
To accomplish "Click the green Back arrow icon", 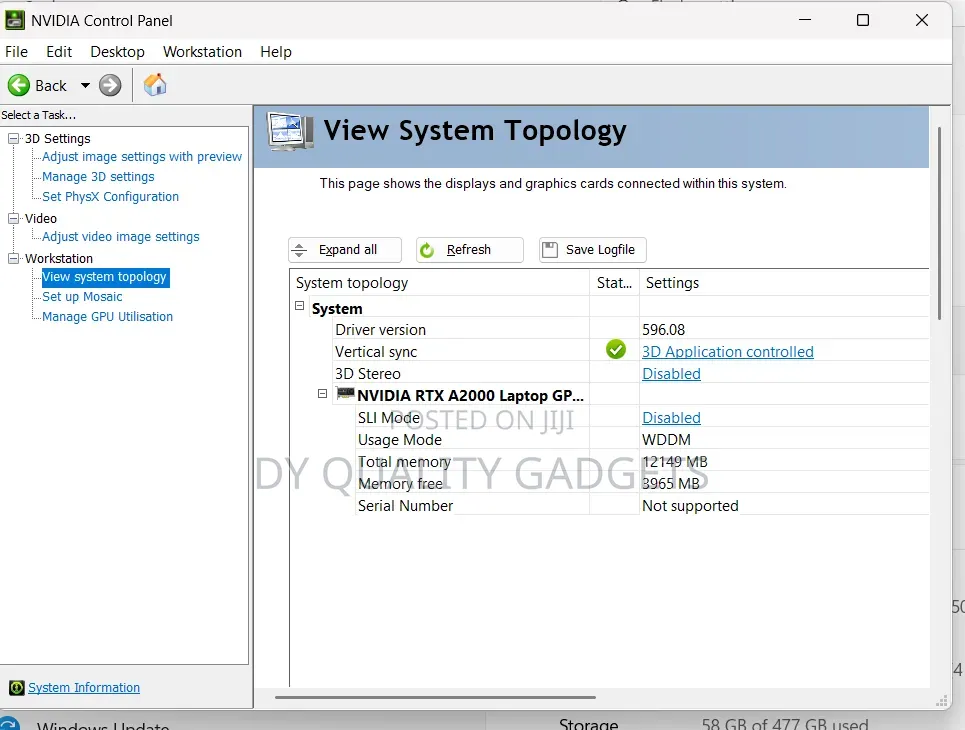I will click(x=18, y=86).
